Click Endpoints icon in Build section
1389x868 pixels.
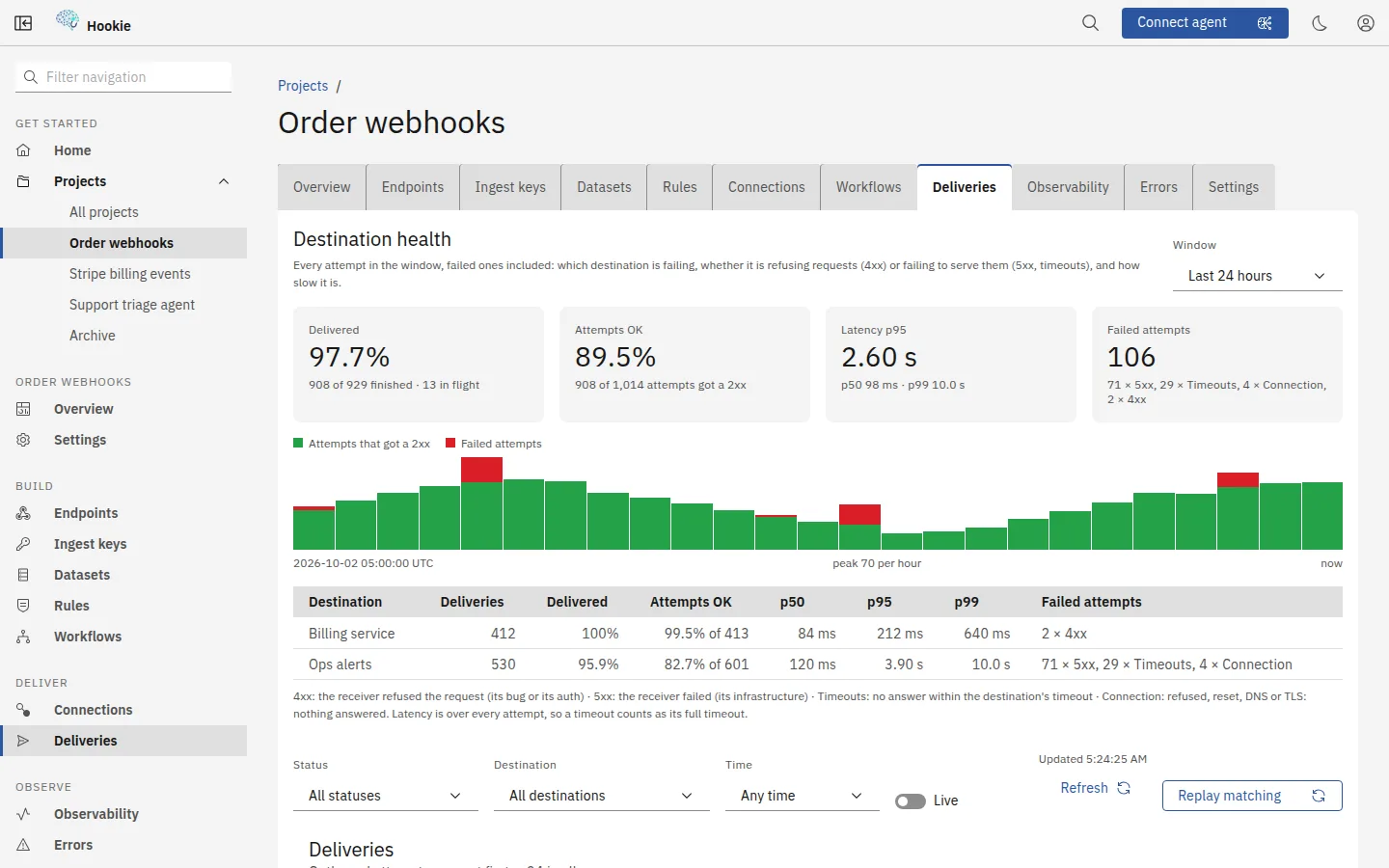24,513
